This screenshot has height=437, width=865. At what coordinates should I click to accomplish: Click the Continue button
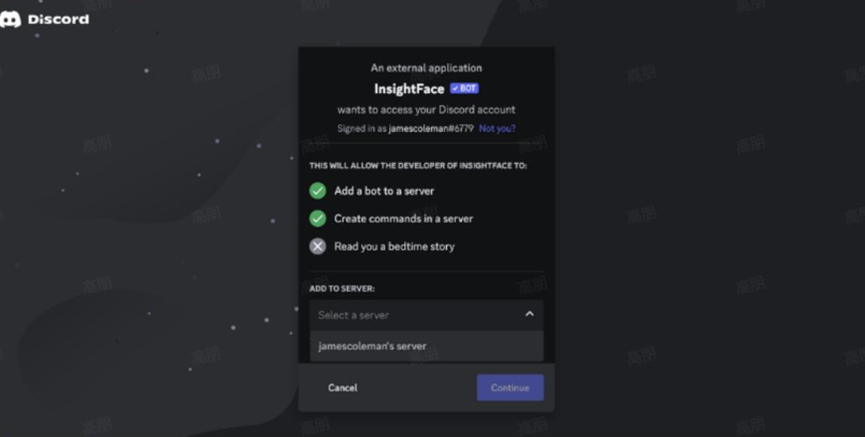coord(510,387)
